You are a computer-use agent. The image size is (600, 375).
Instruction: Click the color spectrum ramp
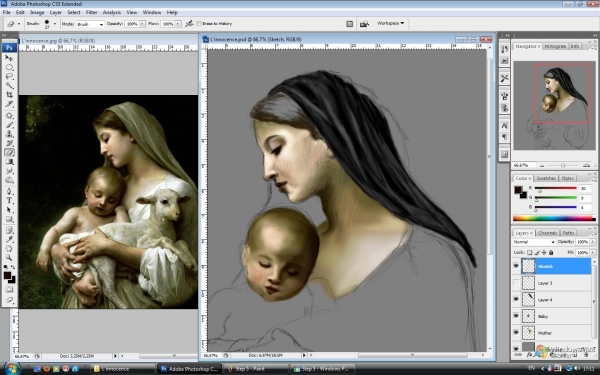tap(554, 218)
